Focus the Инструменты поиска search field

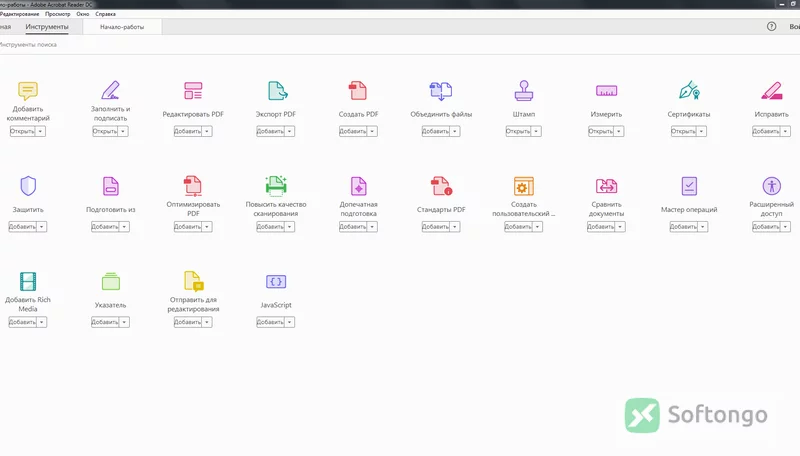31,45
